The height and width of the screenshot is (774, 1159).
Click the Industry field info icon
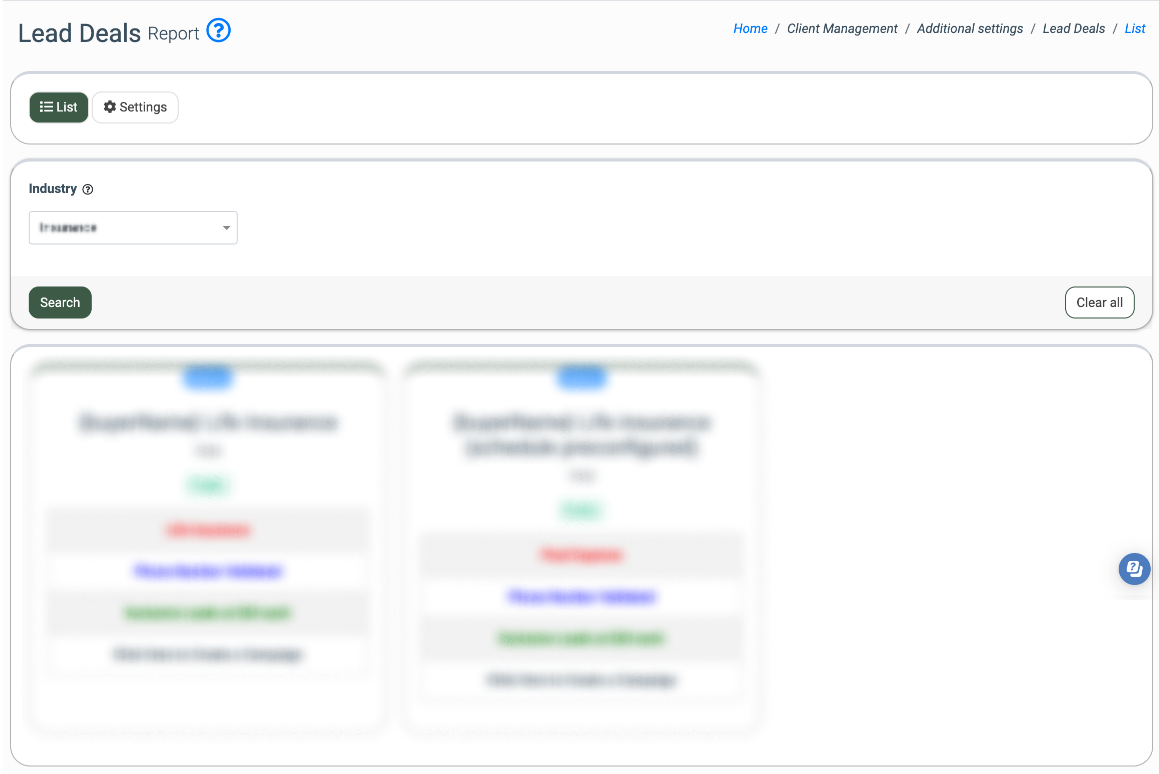click(88, 189)
